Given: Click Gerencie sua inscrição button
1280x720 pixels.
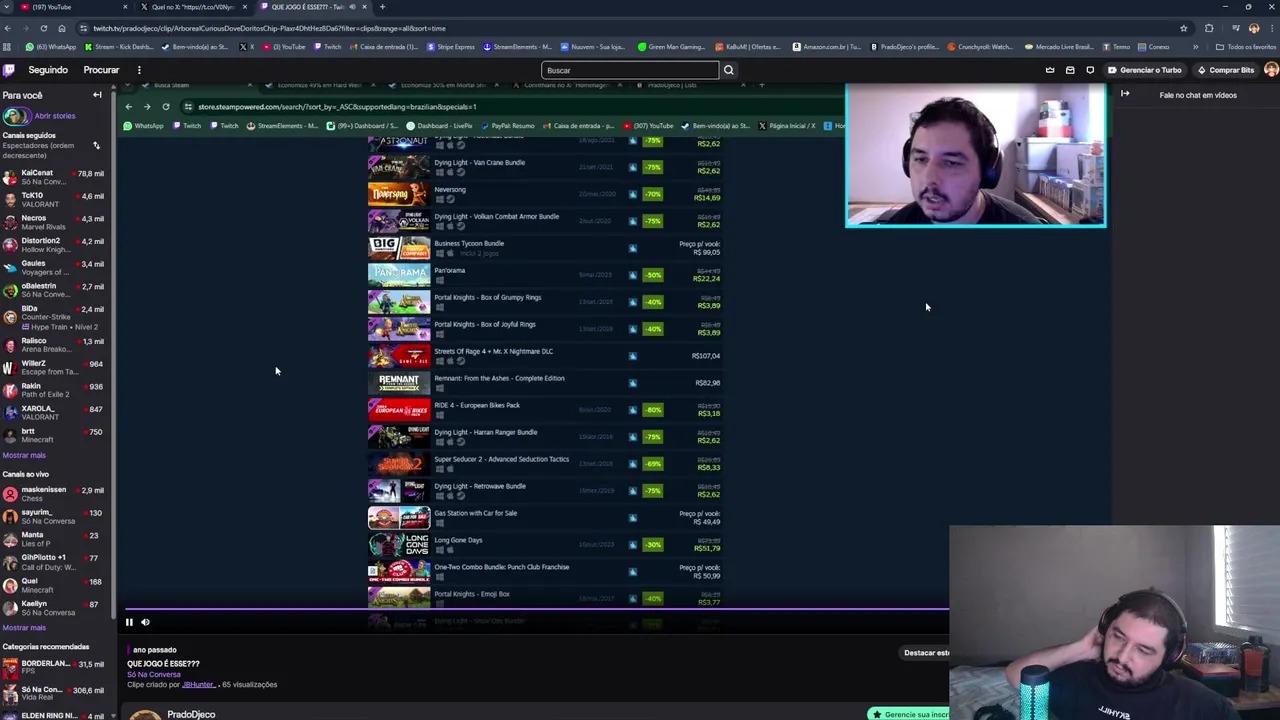Looking at the screenshot, I should coord(909,714).
